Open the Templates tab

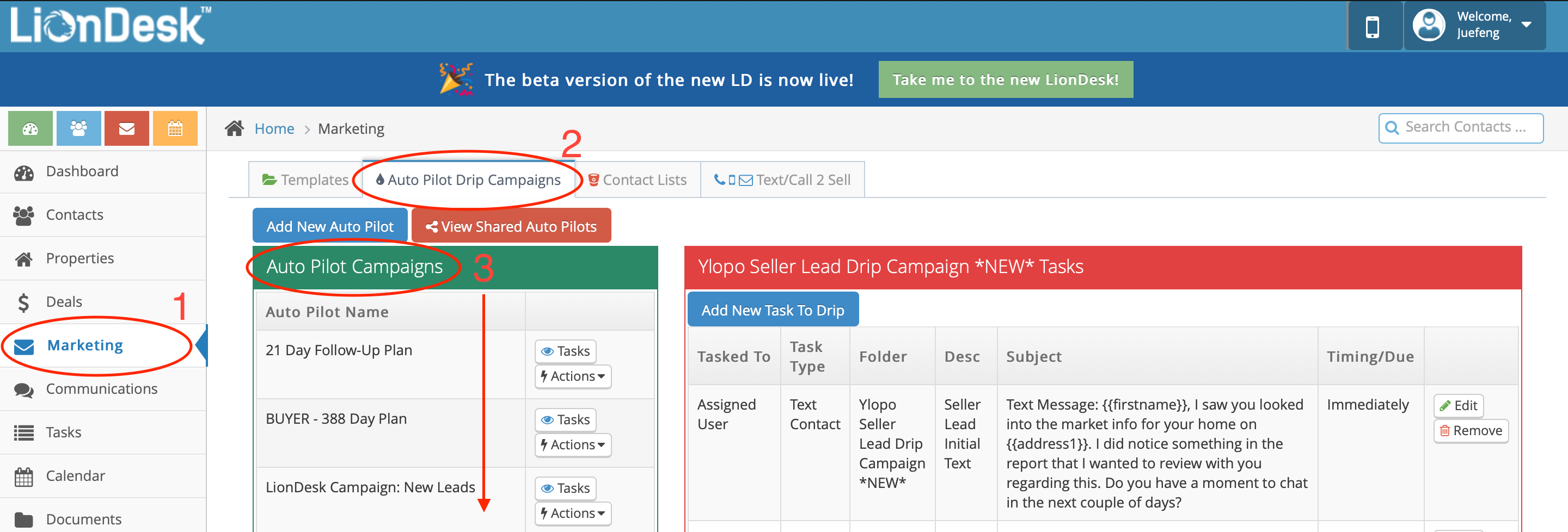click(x=305, y=180)
